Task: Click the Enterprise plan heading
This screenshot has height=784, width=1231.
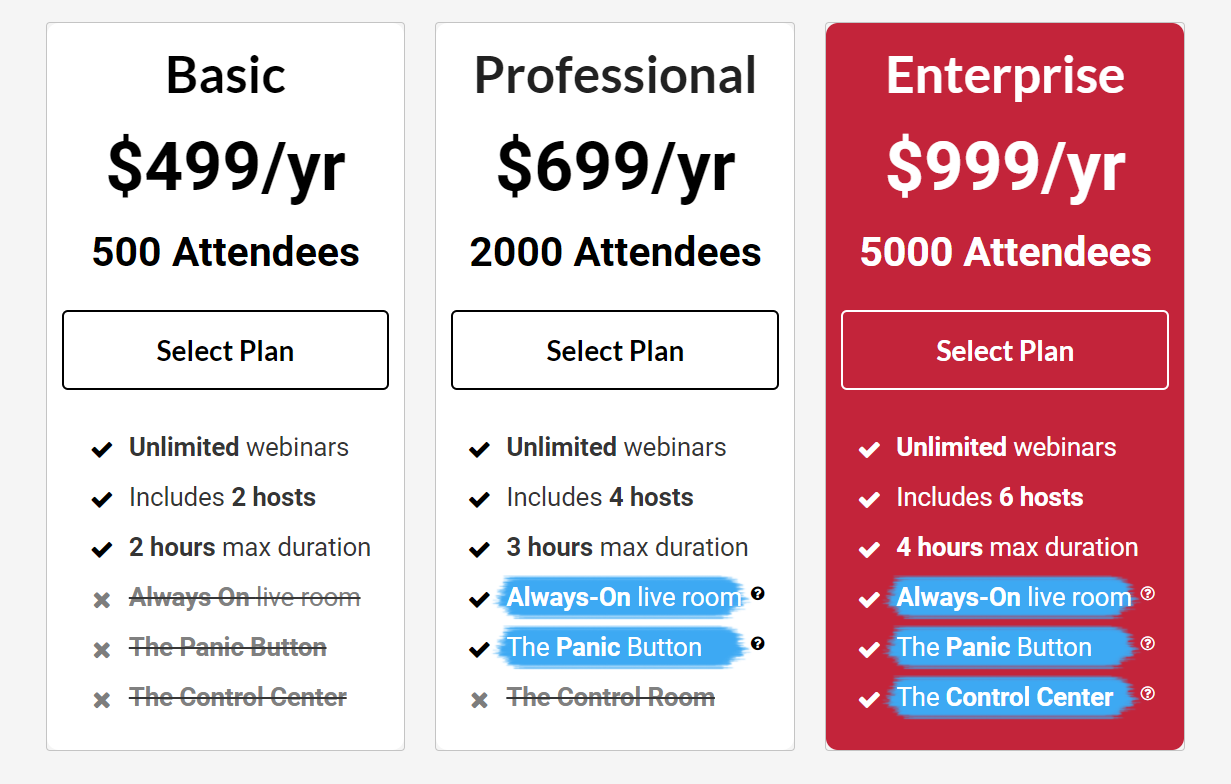Action: [x=1005, y=75]
